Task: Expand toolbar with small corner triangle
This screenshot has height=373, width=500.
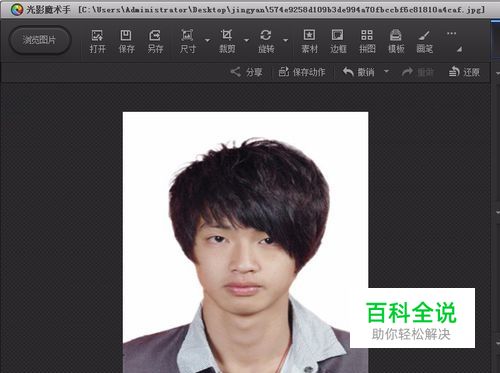Action: pos(459,49)
